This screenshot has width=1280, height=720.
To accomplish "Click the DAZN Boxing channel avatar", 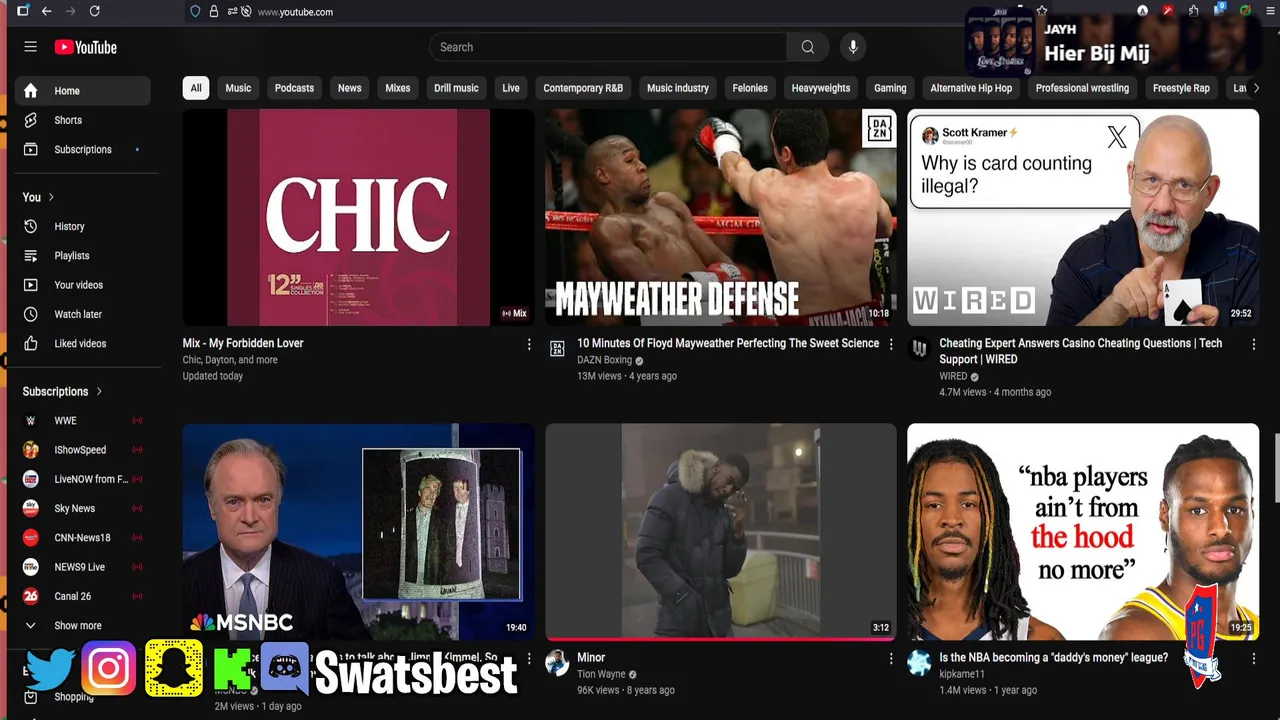I will pyautogui.click(x=557, y=349).
